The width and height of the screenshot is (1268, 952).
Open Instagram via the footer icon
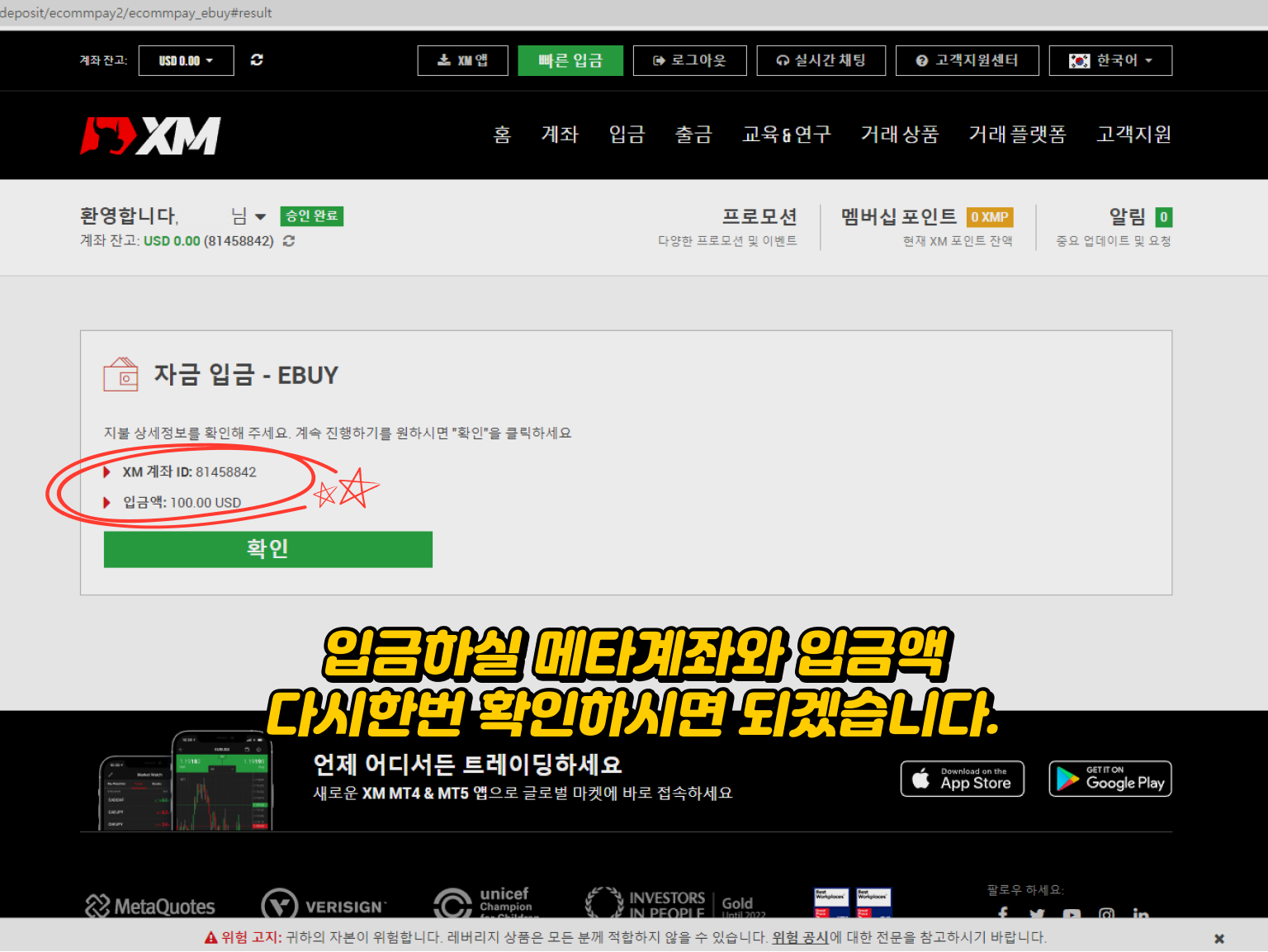[1106, 914]
